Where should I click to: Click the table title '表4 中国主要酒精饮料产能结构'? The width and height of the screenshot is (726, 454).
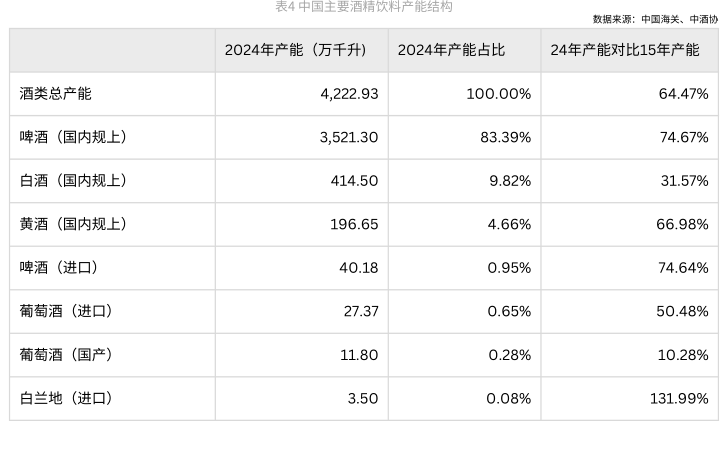[363, 7]
